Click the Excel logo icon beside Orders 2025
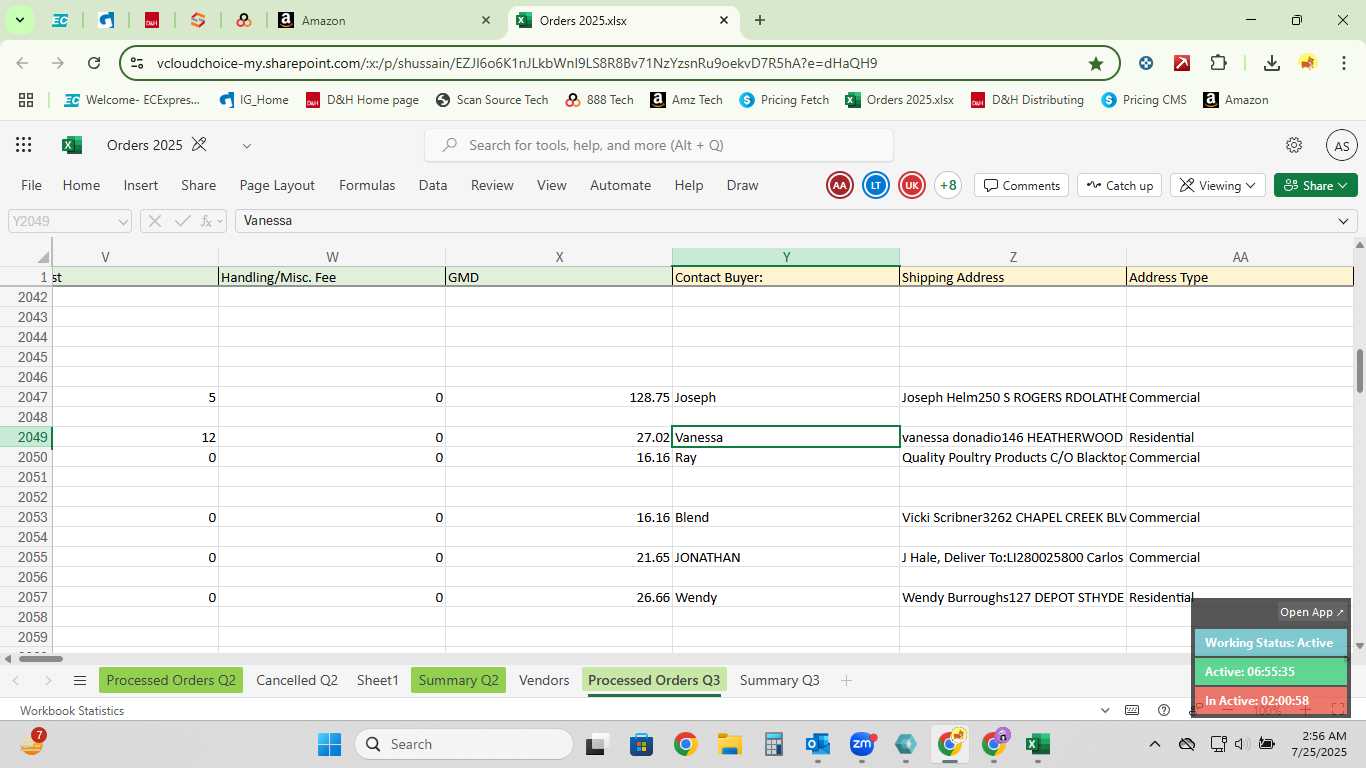Image resolution: width=1366 pixels, height=768 pixels. tap(72, 145)
